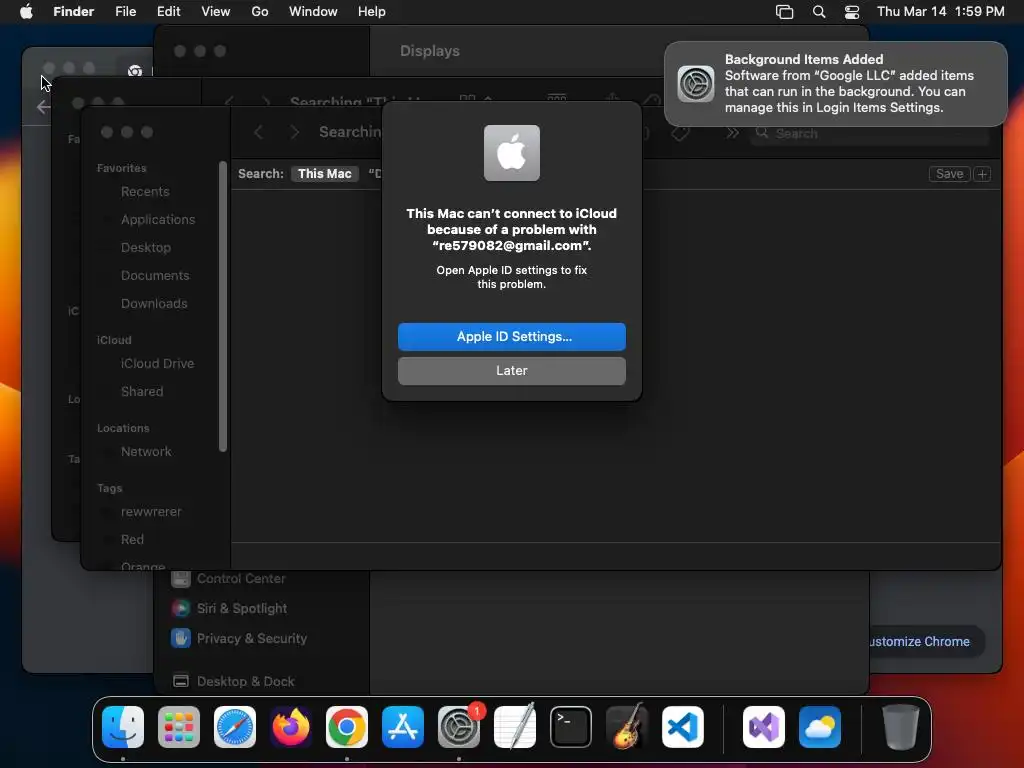This screenshot has height=768, width=1024.
Task: Add a search criterion with the plus button
Action: 982,174
